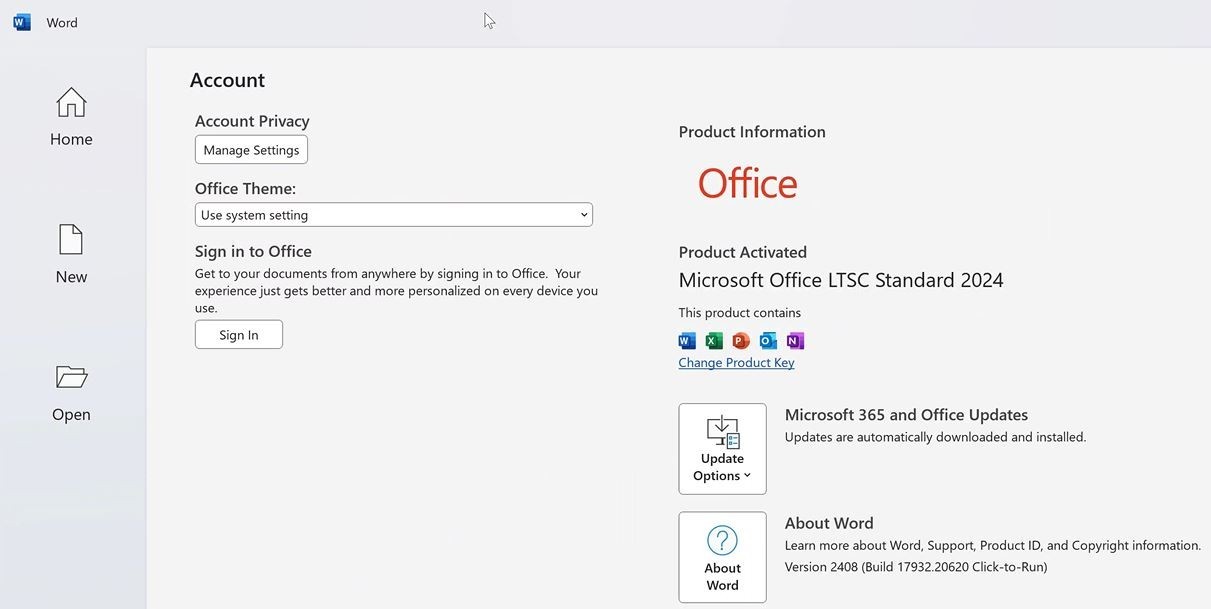This screenshot has width=1211, height=609.
Task: Open the Manage Settings privacy button
Action: tap(251, 150)
